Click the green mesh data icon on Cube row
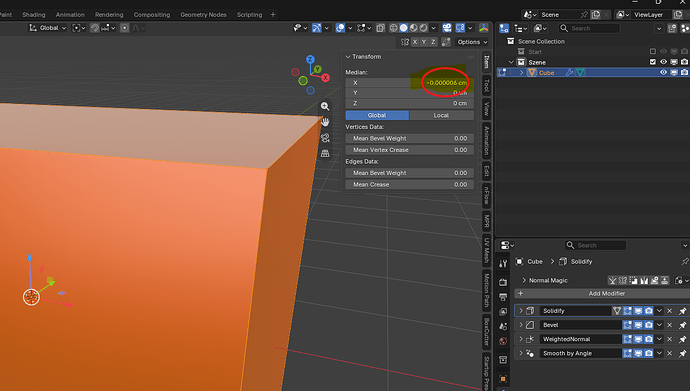The image size is (690, 391). click(580, 73)
